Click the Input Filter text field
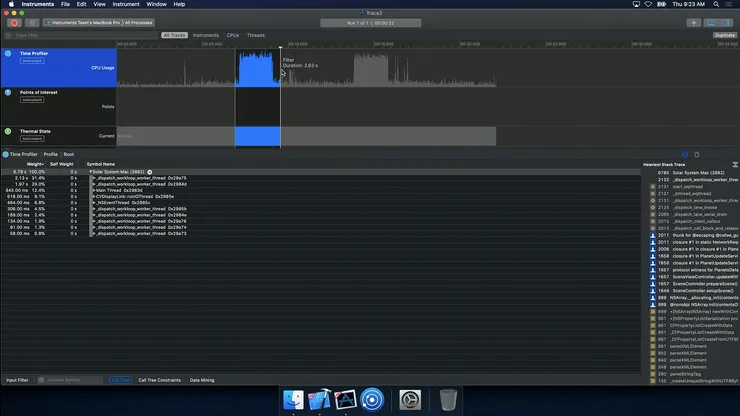740x416 pixels. point(70,380)
